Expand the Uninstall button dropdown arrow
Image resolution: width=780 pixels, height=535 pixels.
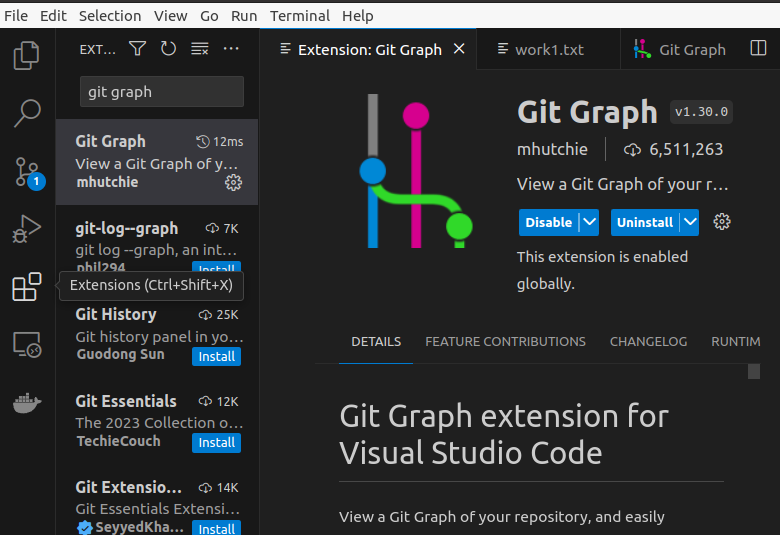point(690,222)
